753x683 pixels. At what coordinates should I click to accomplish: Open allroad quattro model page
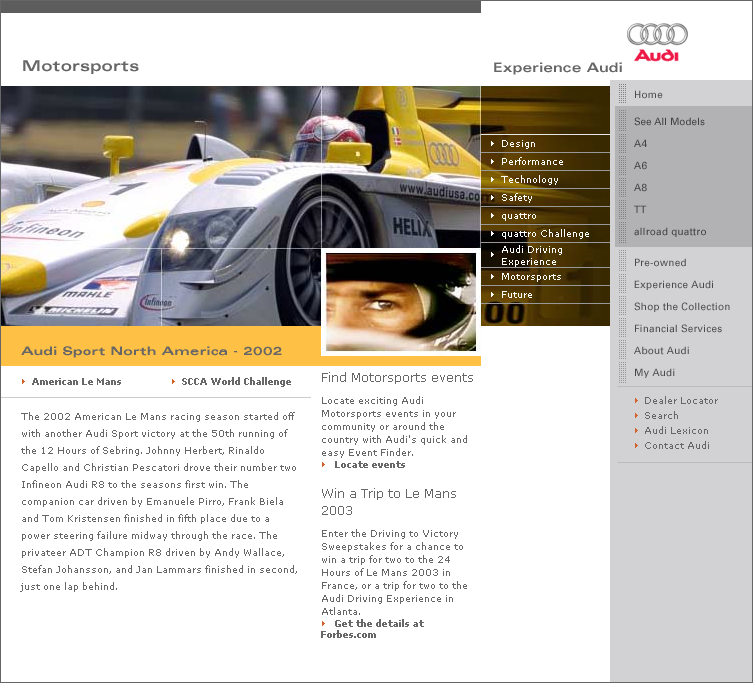(670, 232)
